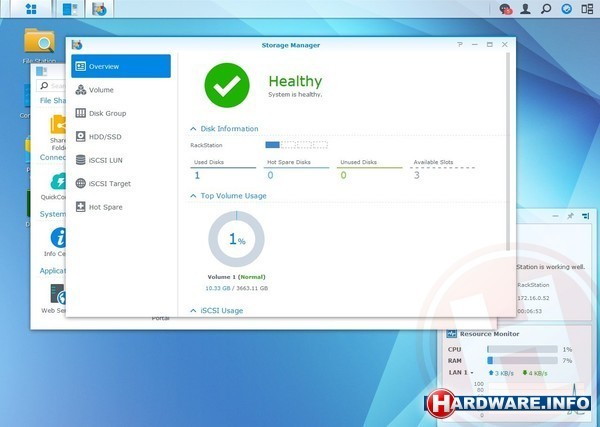Viewport: 600px width, 427px height.
Task: Click the Unused Disks value 0
Action: 344,175
